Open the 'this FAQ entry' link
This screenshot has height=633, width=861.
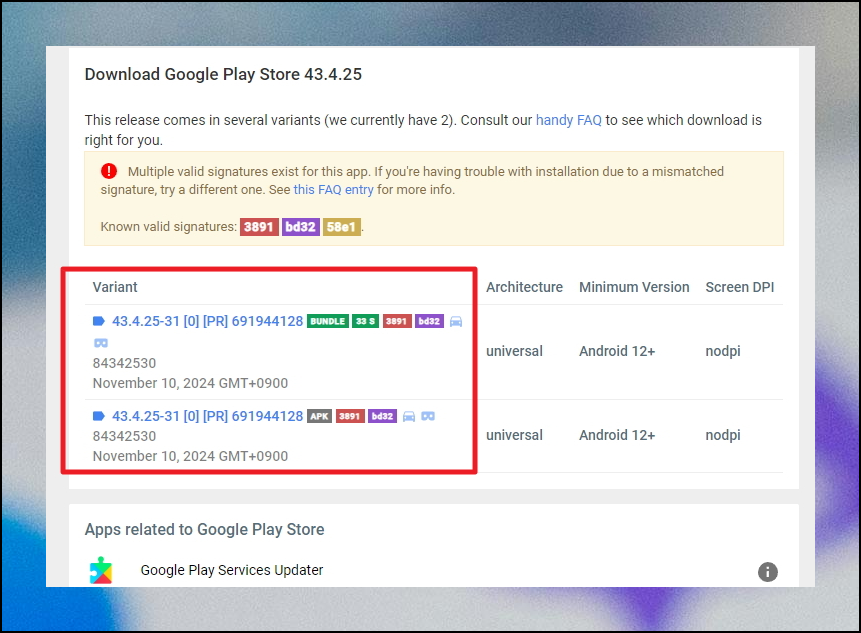click(333, 190)
